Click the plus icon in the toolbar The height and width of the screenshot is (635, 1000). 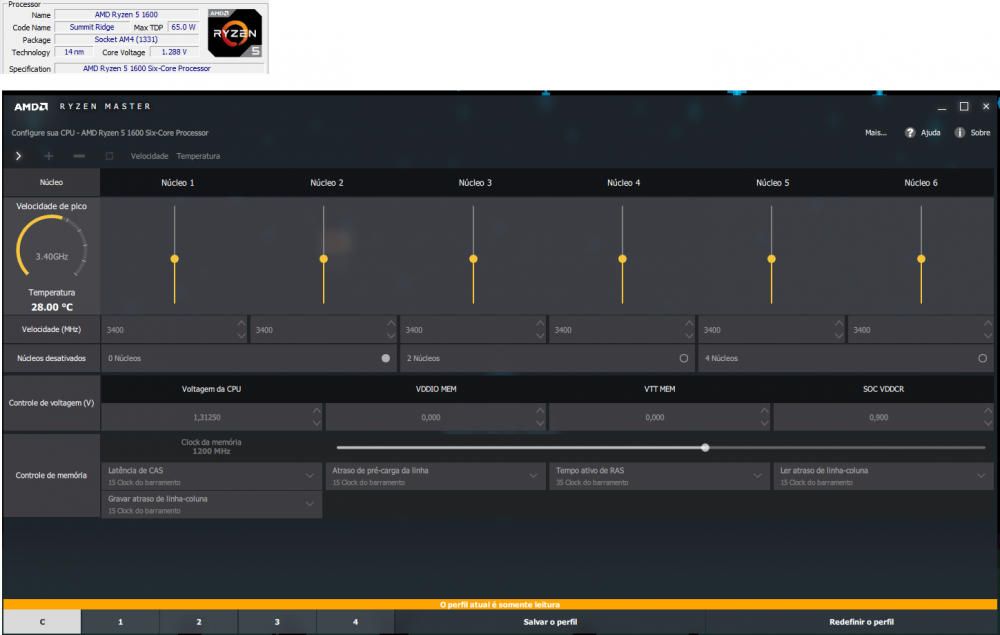49,156
